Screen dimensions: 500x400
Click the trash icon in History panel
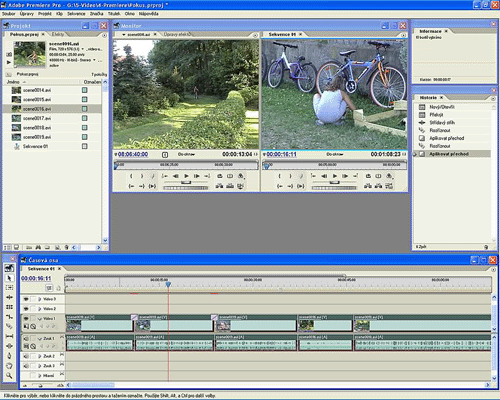[486, 247]
